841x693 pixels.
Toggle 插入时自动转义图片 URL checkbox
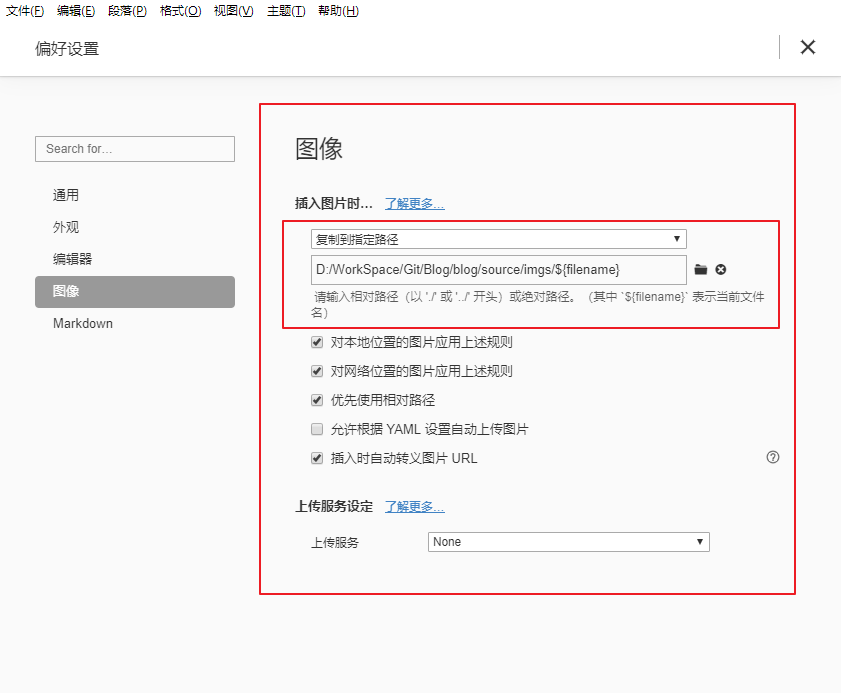coord(317,458)
